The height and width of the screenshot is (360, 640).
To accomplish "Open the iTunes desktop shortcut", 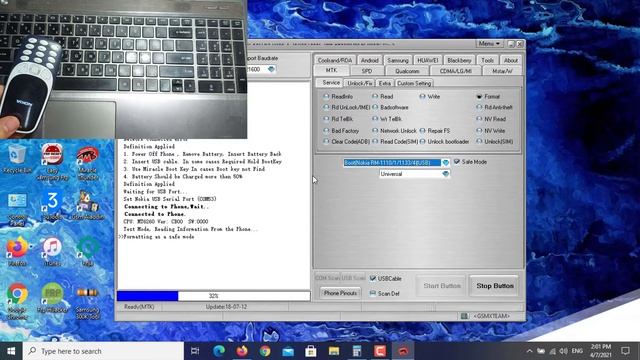I will [52, 252].
